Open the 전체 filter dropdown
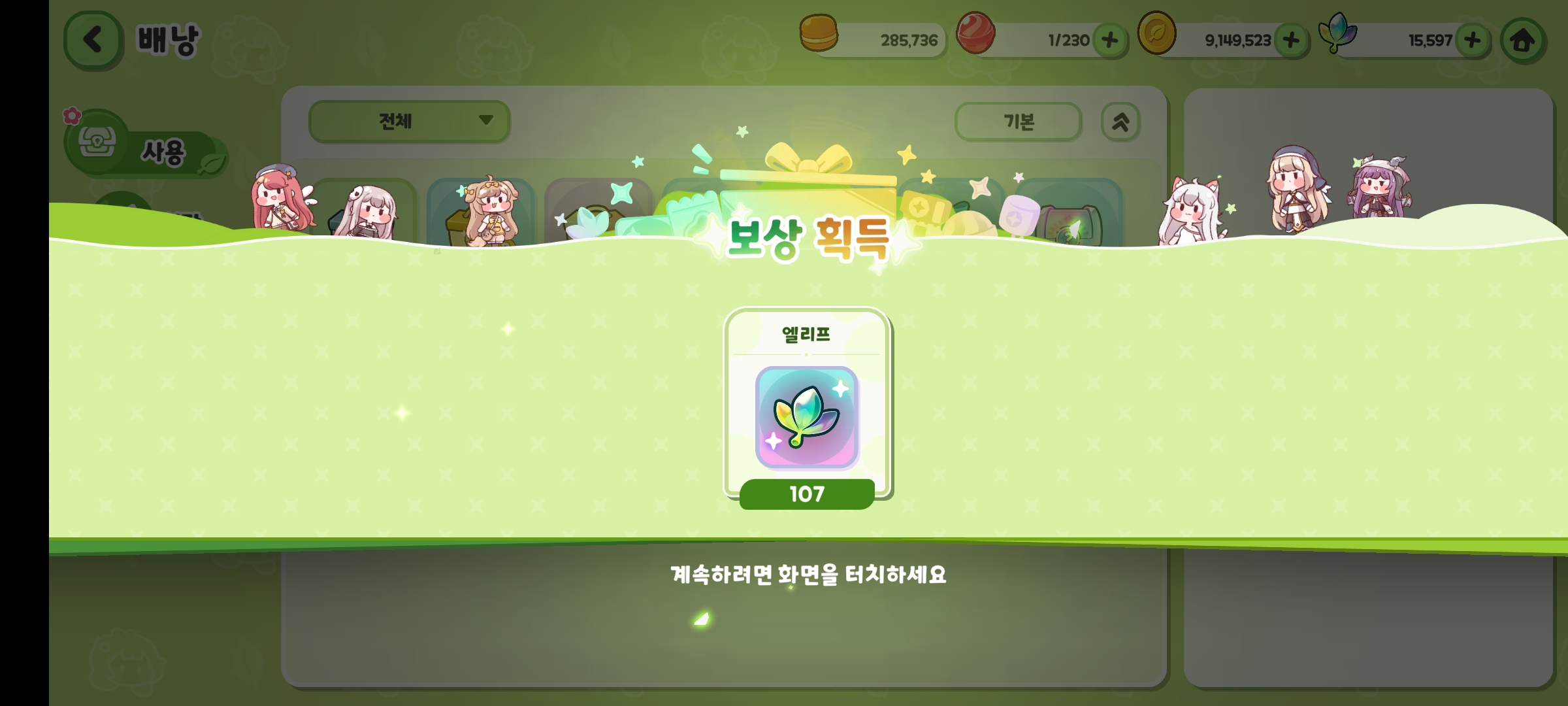The height and width of the screenshot is (706, 1568). [409, 121]
